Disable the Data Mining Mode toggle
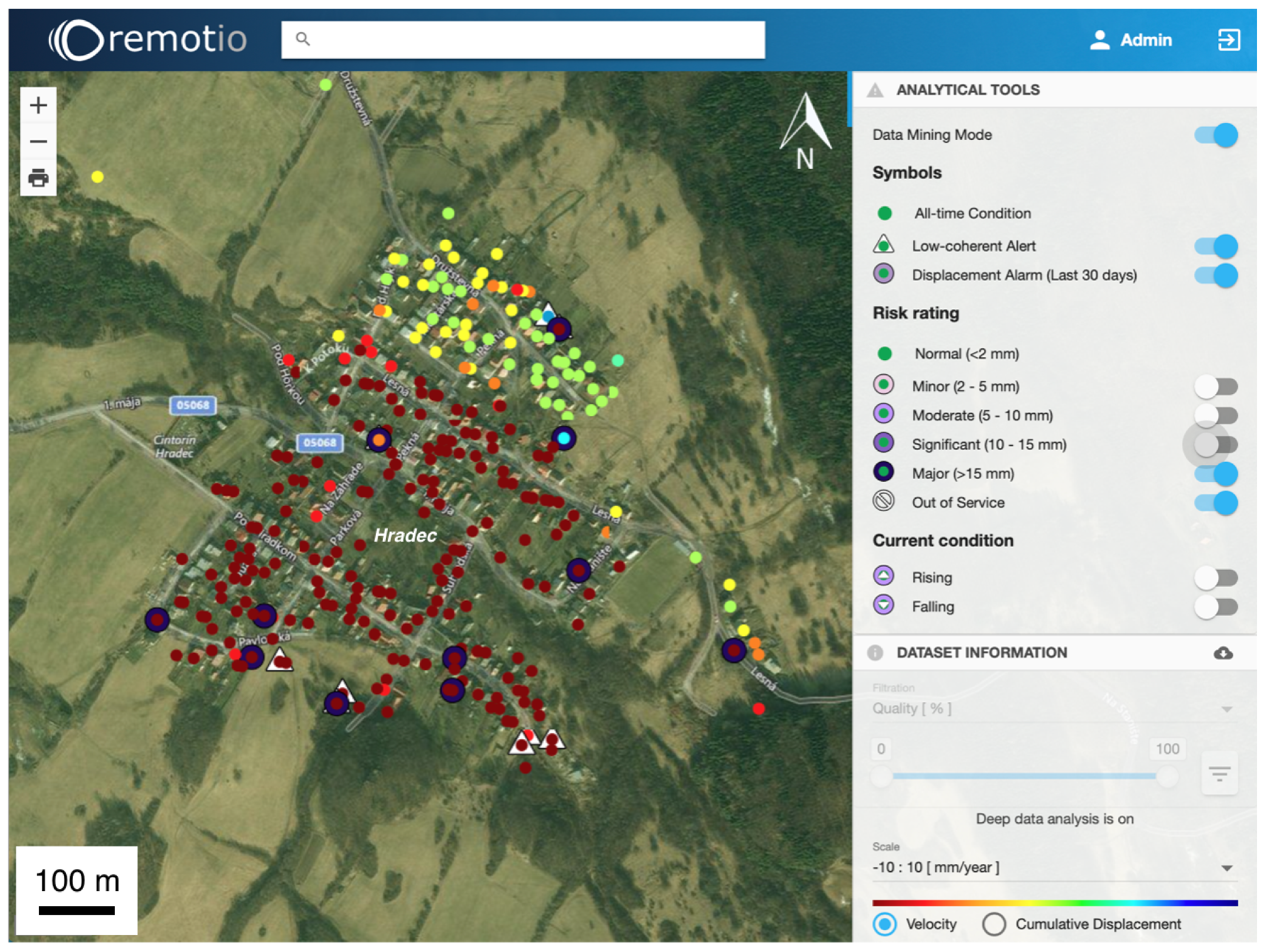 1215,135
